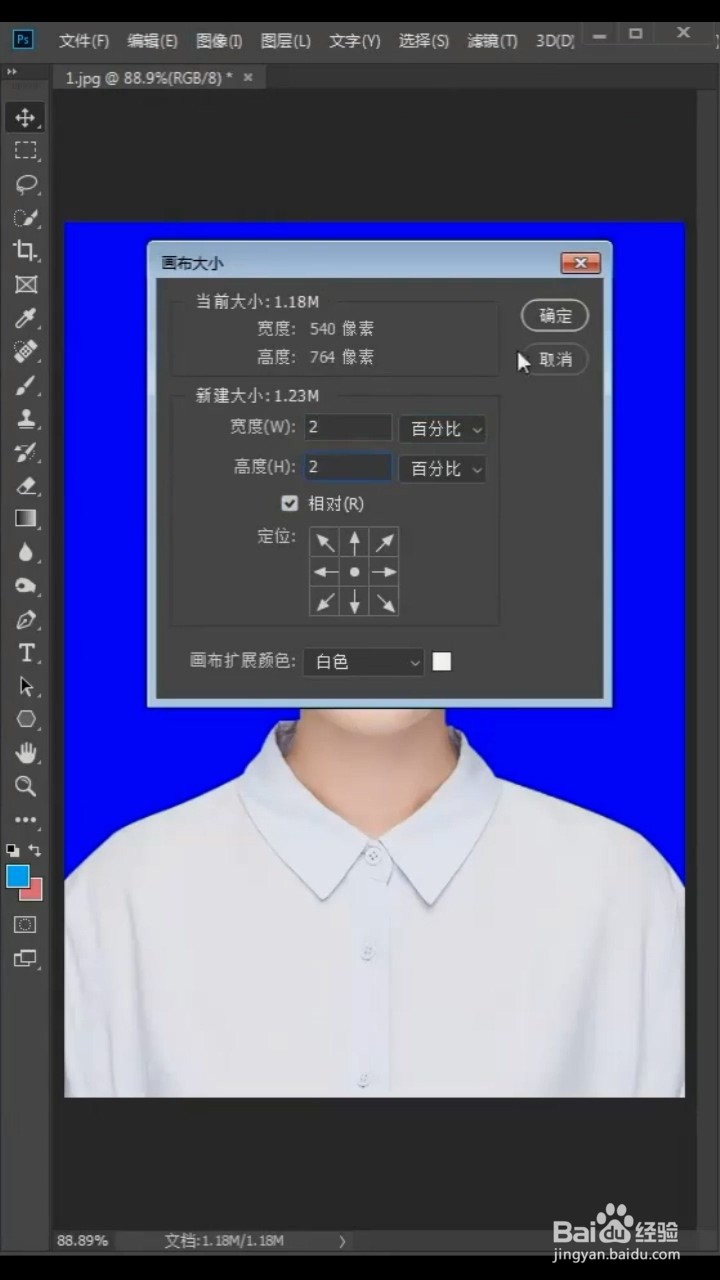Screen dimensions: 720x1280
Task: Open the 编辑(E) menu
Action: click(152, 41)
